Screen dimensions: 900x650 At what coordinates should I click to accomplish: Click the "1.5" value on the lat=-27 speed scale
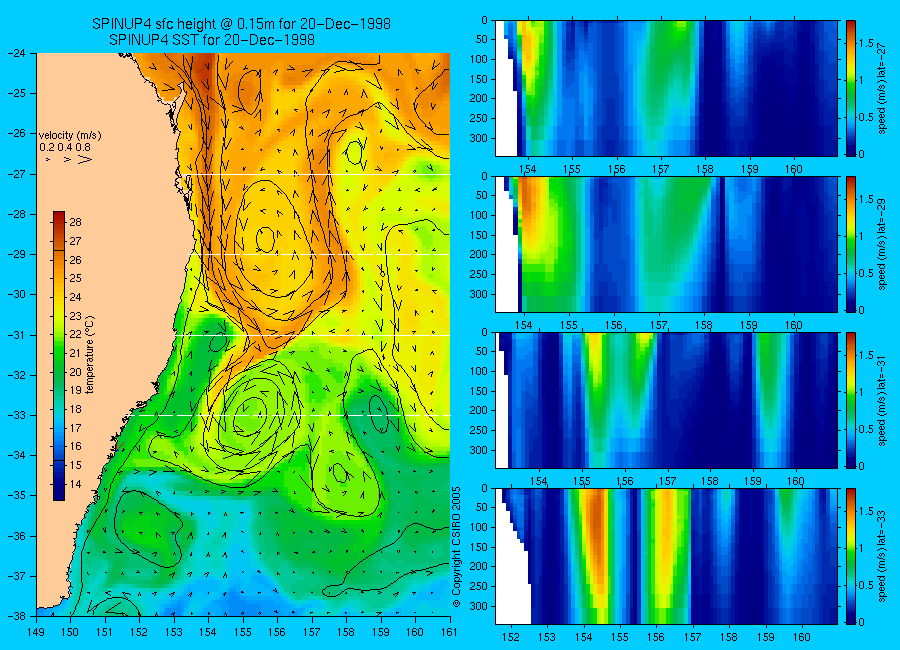pos(866,44)
